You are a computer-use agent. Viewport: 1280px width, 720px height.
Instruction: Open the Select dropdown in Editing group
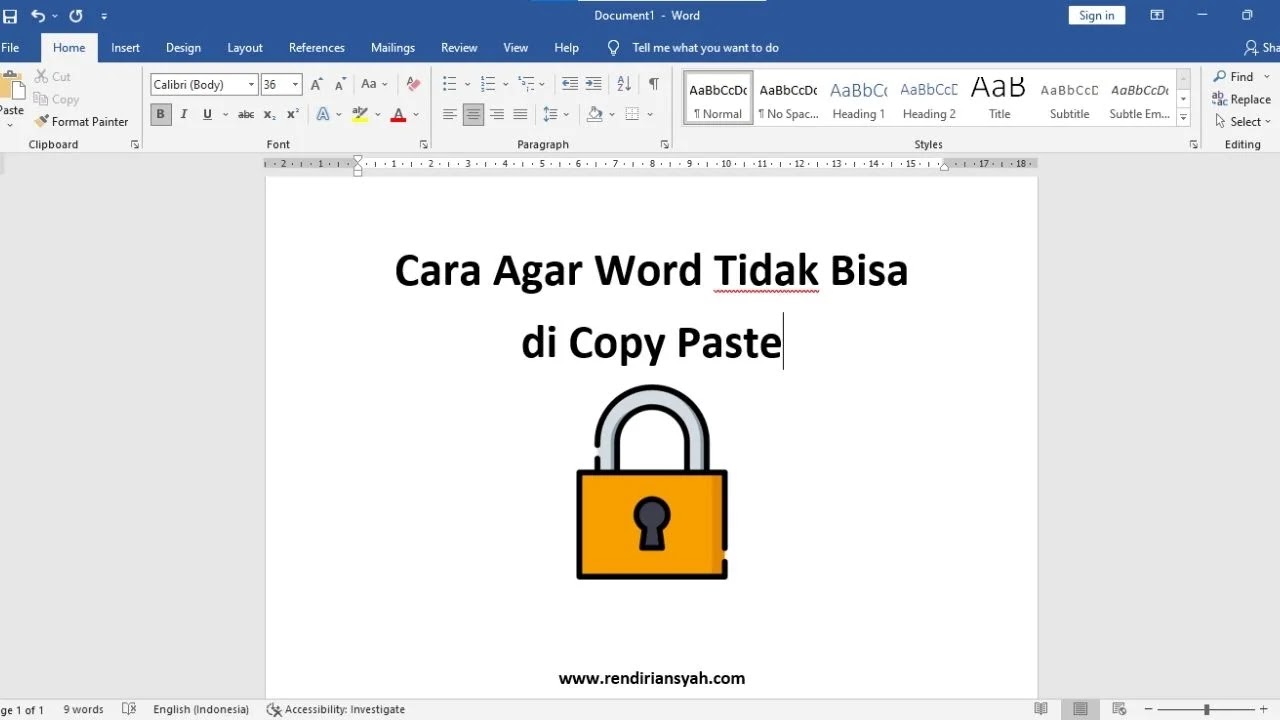(x=1244, y=121)
